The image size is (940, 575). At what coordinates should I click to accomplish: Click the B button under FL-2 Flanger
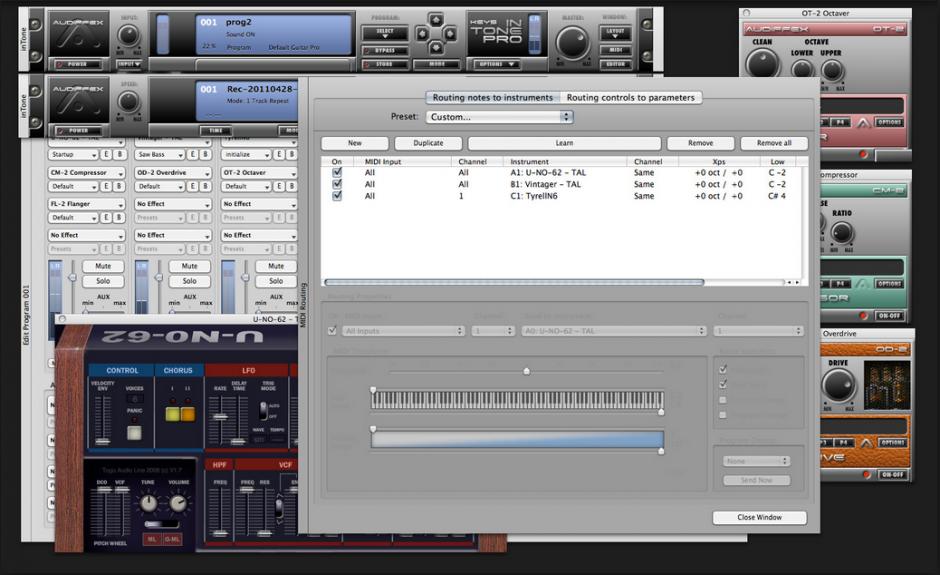[119, 218]
